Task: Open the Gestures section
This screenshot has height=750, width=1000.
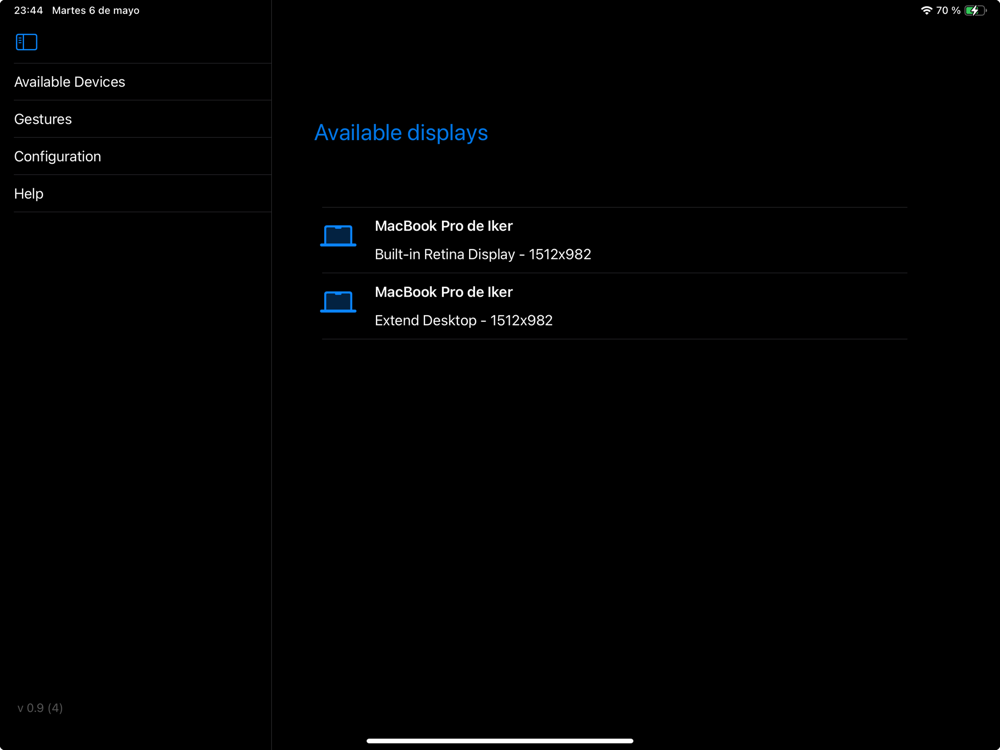Action: 142,119
